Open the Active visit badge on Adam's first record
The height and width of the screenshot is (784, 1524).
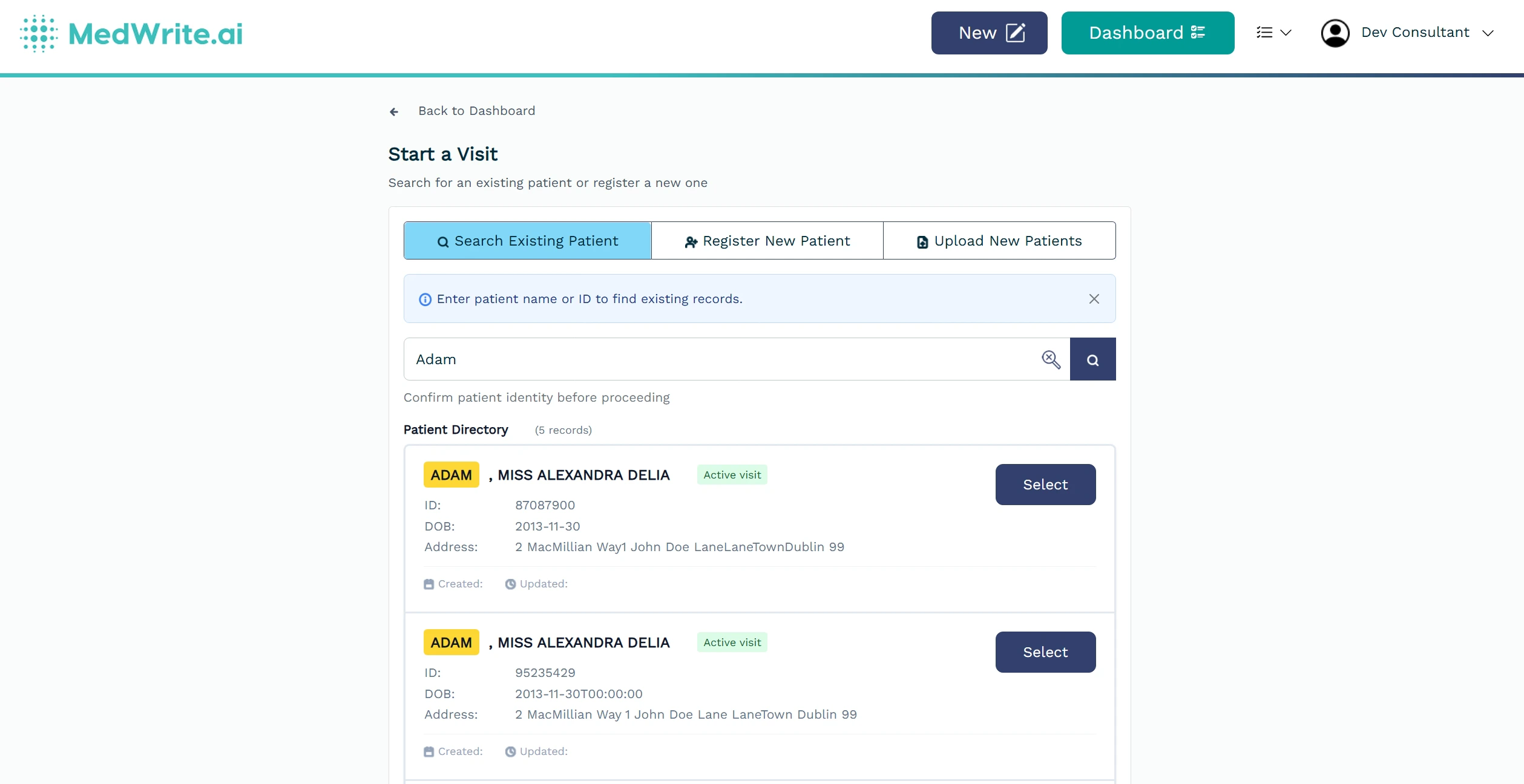point(731,475)
